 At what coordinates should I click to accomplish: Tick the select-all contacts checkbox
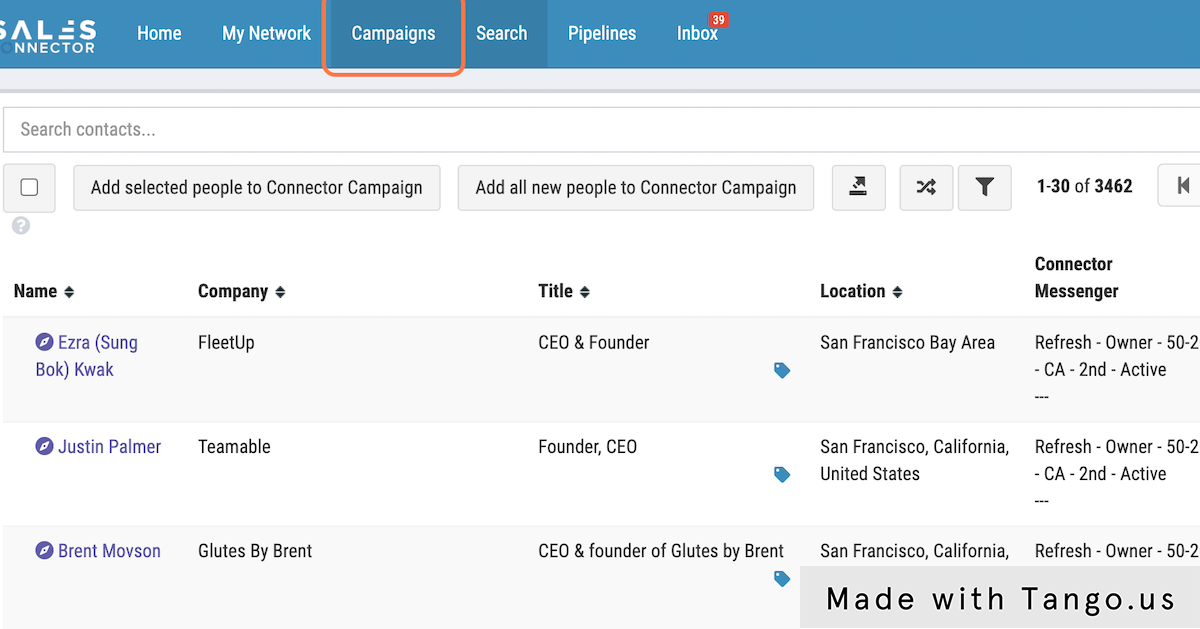tap(29, 187)
